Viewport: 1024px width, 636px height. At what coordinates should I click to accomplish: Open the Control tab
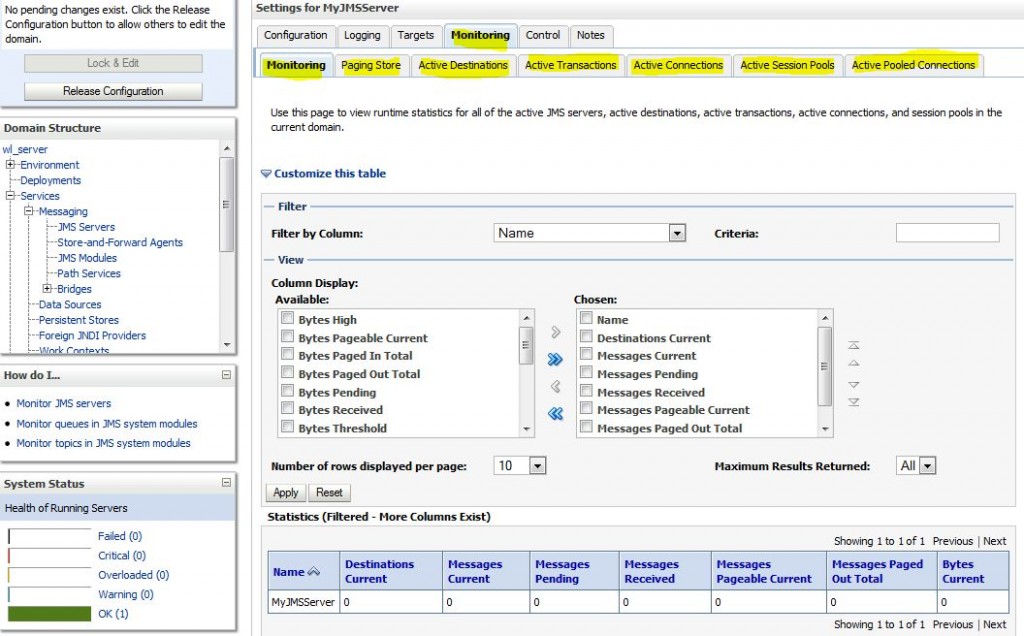coord(543,35)
